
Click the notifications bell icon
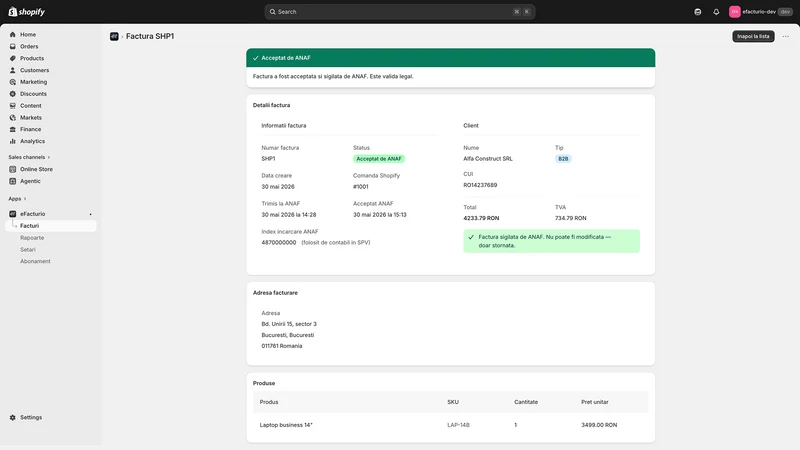(x=716, y=12)
